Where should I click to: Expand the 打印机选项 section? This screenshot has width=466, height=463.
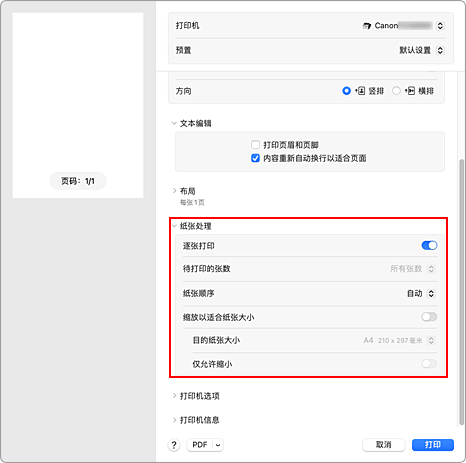(174, 396)
